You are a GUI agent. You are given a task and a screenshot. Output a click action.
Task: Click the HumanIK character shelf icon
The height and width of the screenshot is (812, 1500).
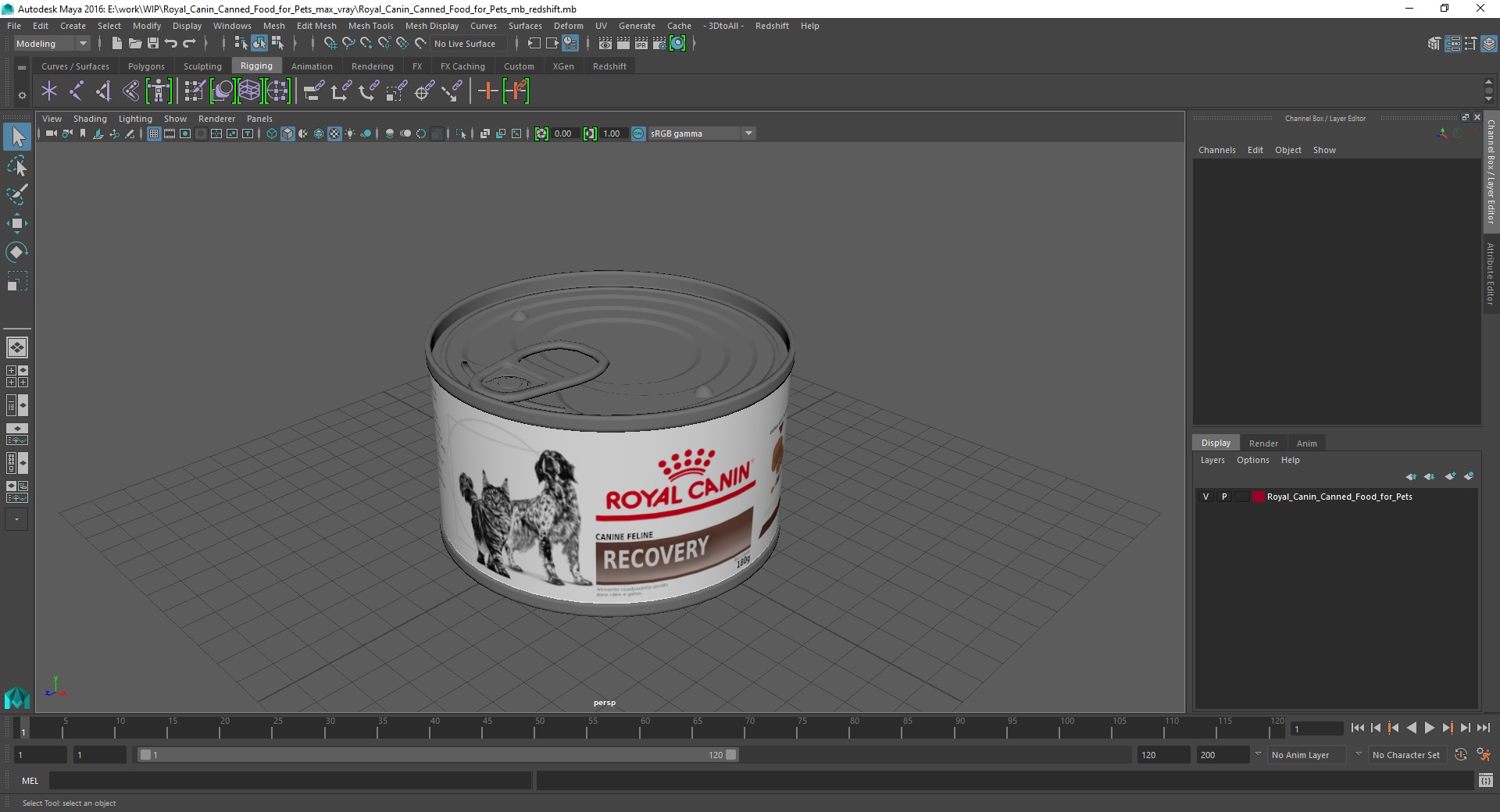[x=159, y=91]
